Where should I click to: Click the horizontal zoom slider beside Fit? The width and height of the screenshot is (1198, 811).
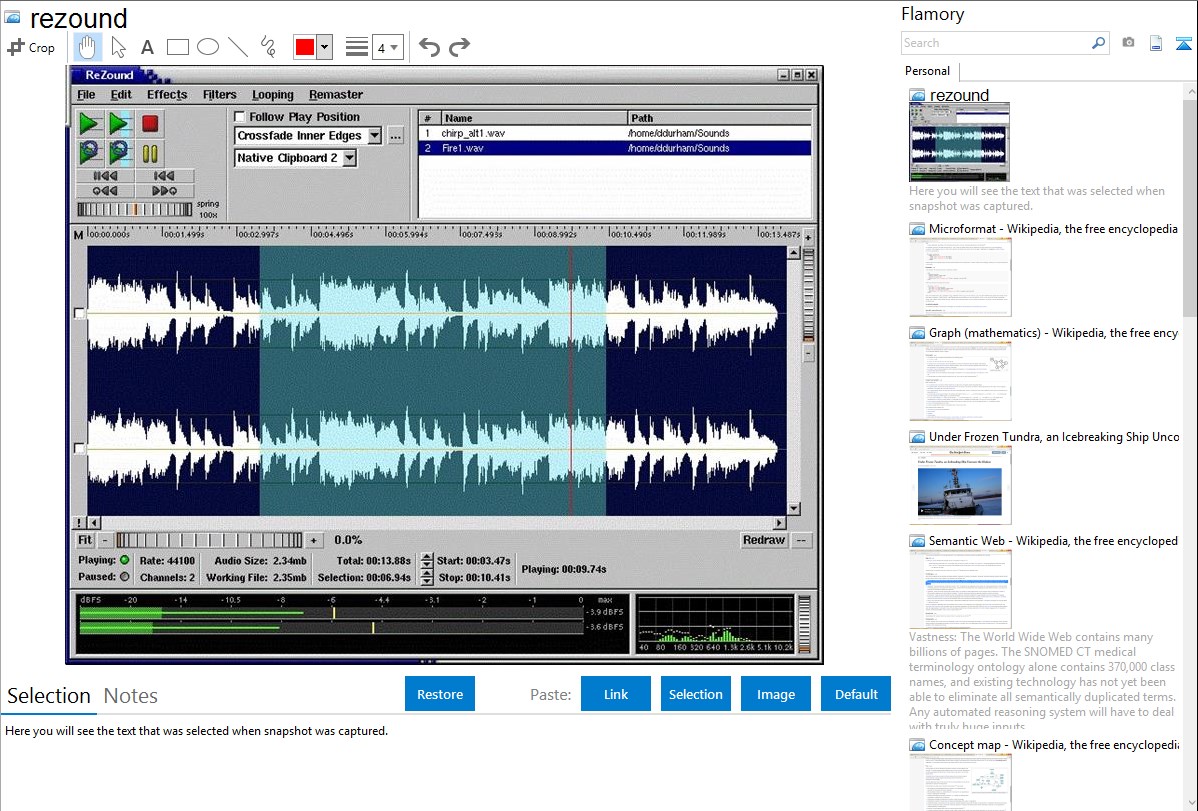click(209, 540)
